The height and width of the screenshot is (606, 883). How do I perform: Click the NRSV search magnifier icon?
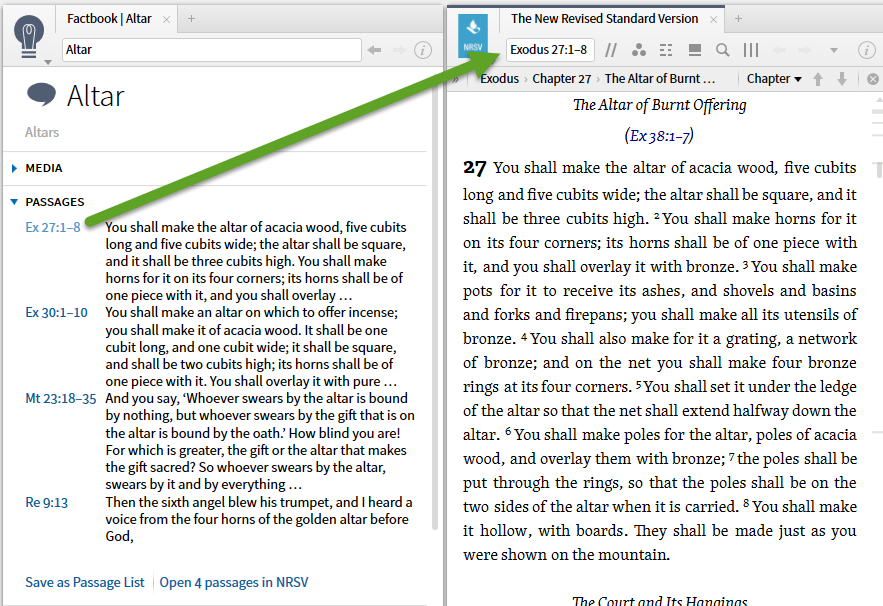click(x=723, y=50)
